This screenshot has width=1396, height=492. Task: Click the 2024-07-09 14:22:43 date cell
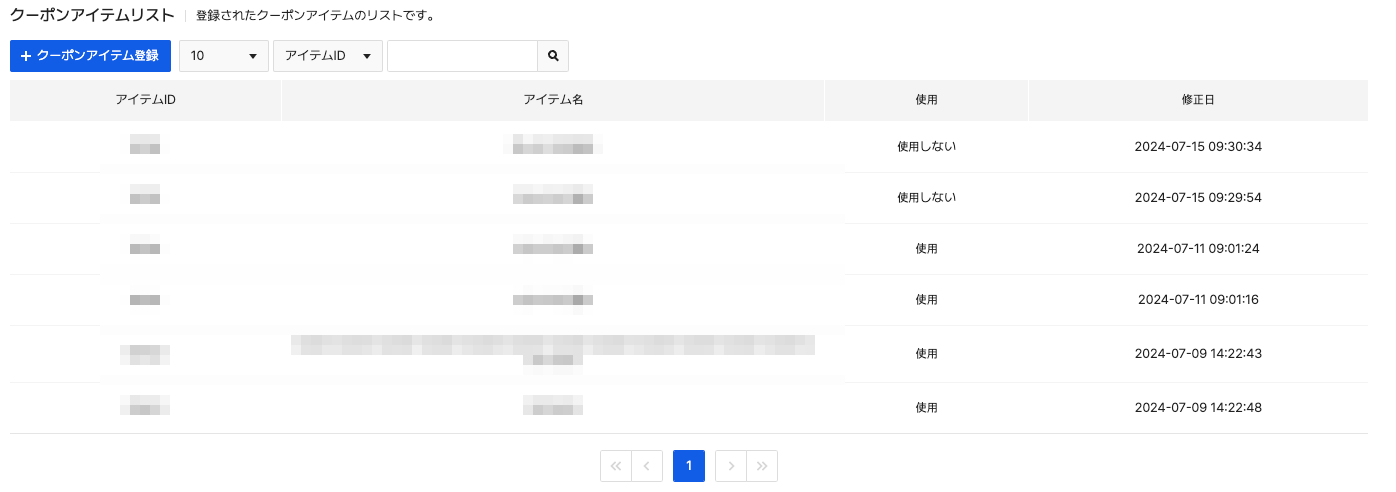point(1198,354)
